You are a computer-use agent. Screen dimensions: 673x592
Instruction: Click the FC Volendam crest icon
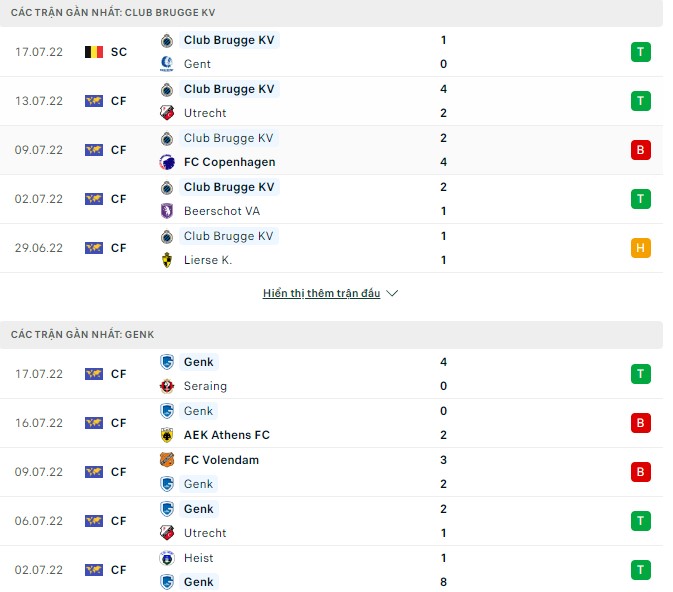(167, 460)
